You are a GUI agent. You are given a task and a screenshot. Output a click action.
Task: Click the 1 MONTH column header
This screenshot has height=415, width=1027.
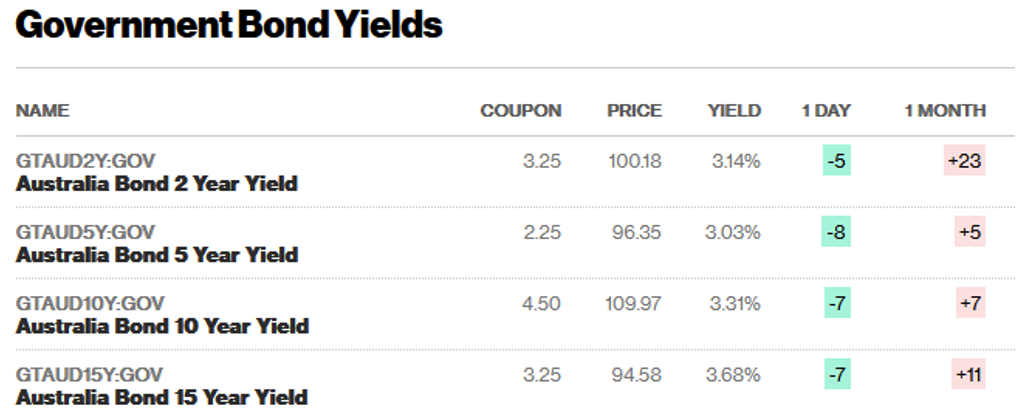[x=945, y=110]
